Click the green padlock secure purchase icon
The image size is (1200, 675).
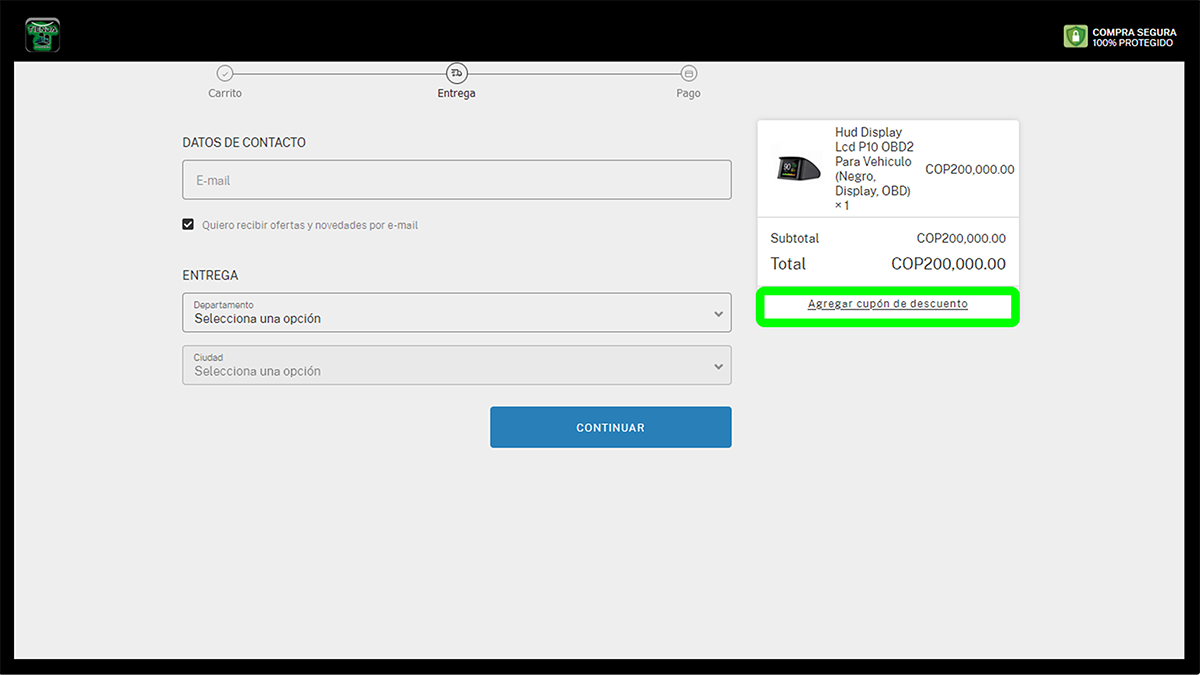point(1075,37)
